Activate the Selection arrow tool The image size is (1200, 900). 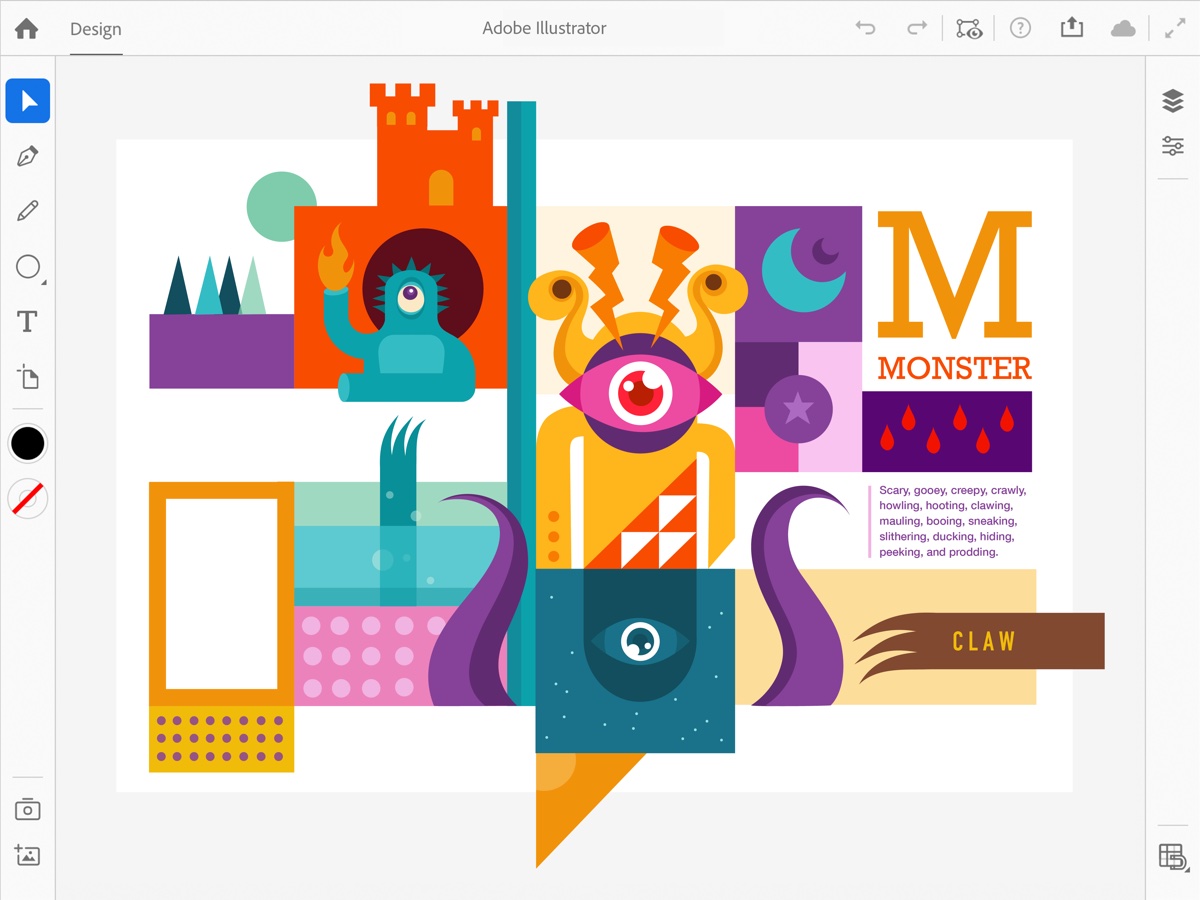pos(28,101)
